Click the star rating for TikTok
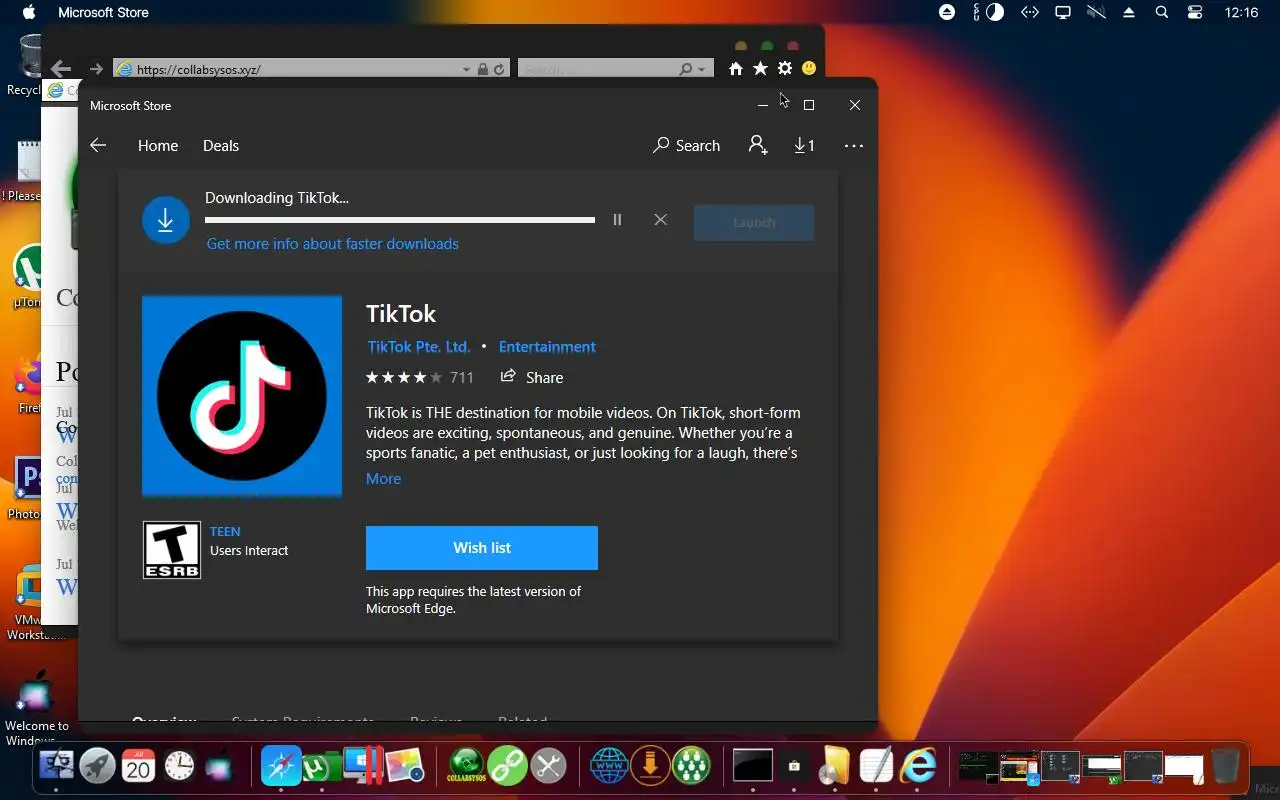 404,377
